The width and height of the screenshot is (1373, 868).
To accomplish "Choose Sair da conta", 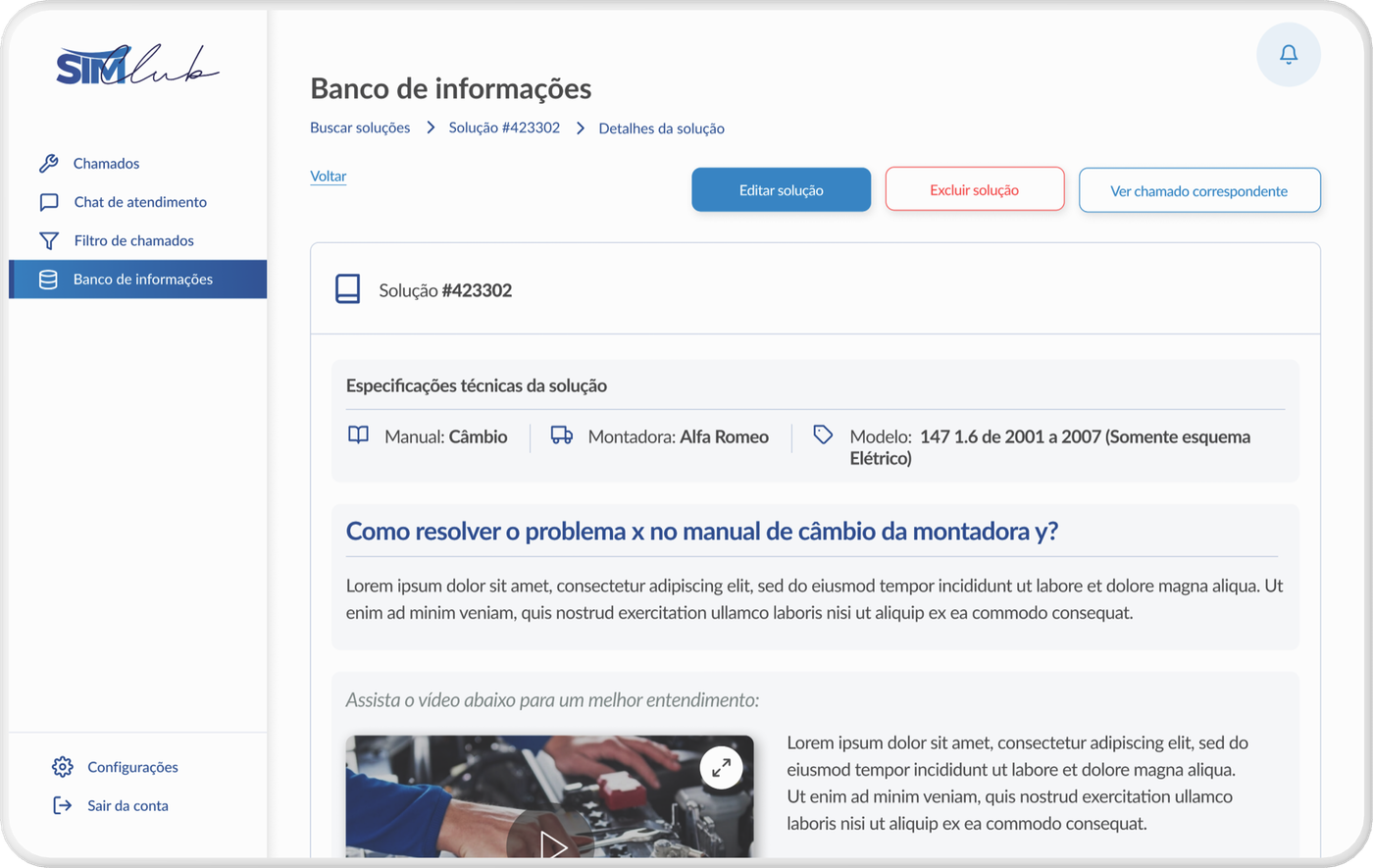I will (127, 805).
